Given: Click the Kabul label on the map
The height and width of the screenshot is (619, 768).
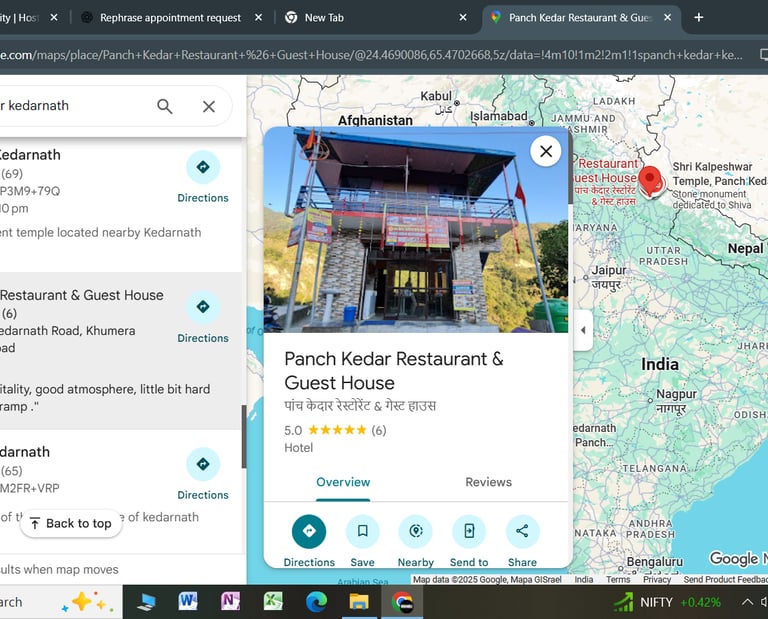Looking at the screenshot, I should click(x=436, y=96).
